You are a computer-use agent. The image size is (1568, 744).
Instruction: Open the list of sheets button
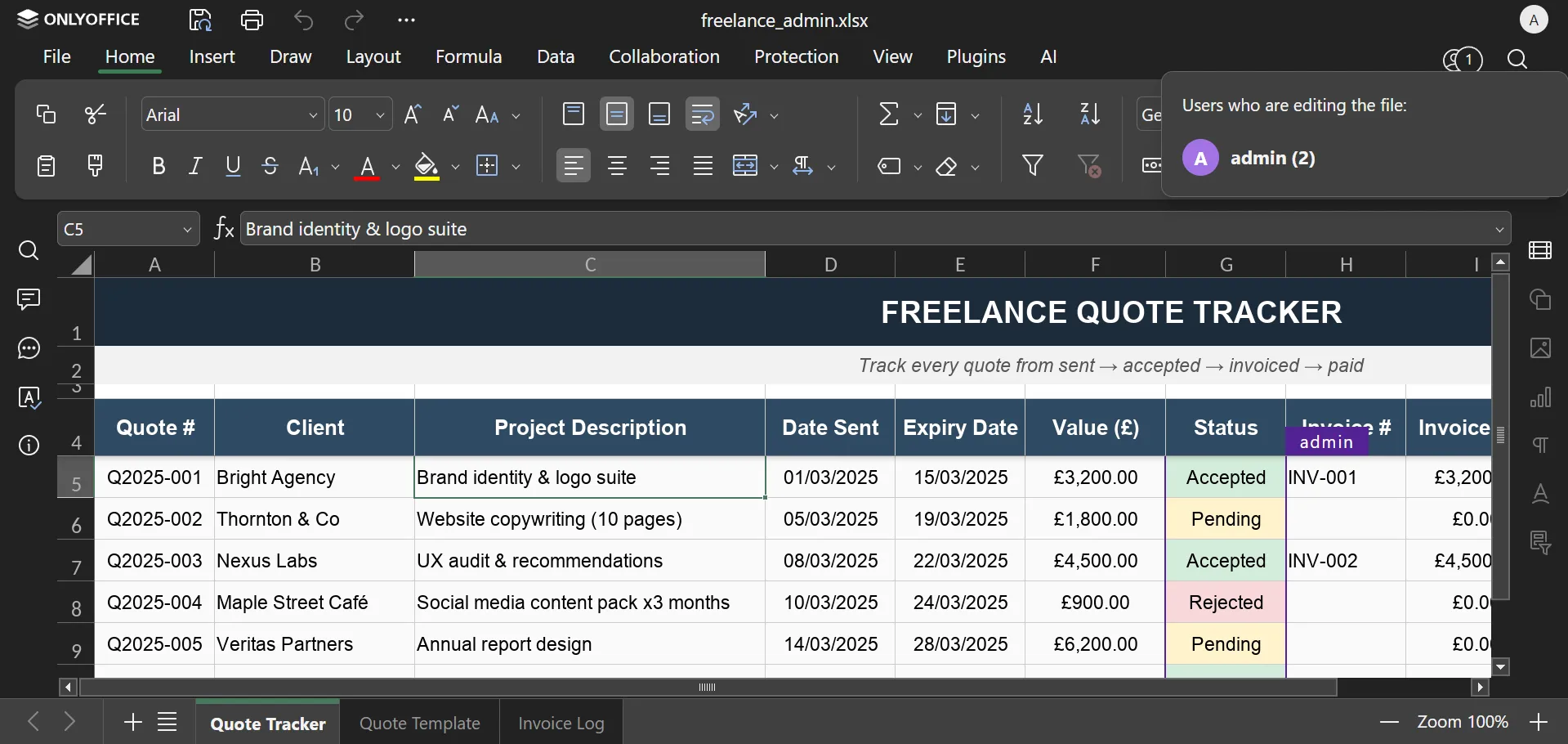[x=168, y=723]
